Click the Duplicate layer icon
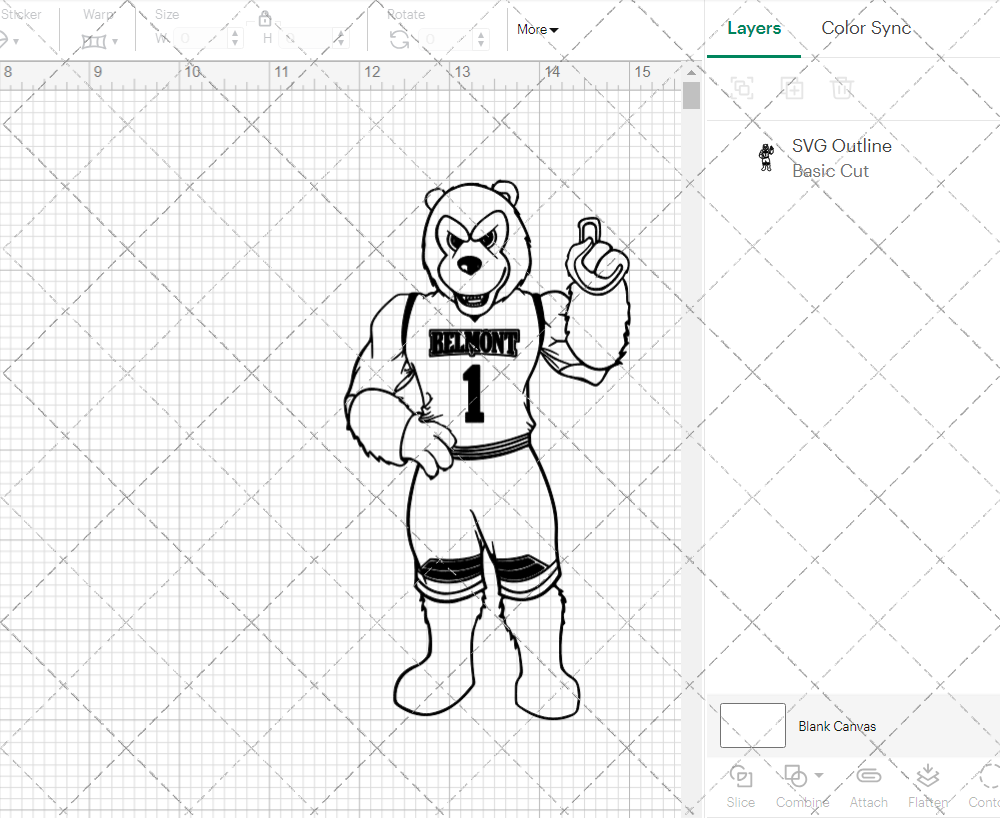 point(793,88)
